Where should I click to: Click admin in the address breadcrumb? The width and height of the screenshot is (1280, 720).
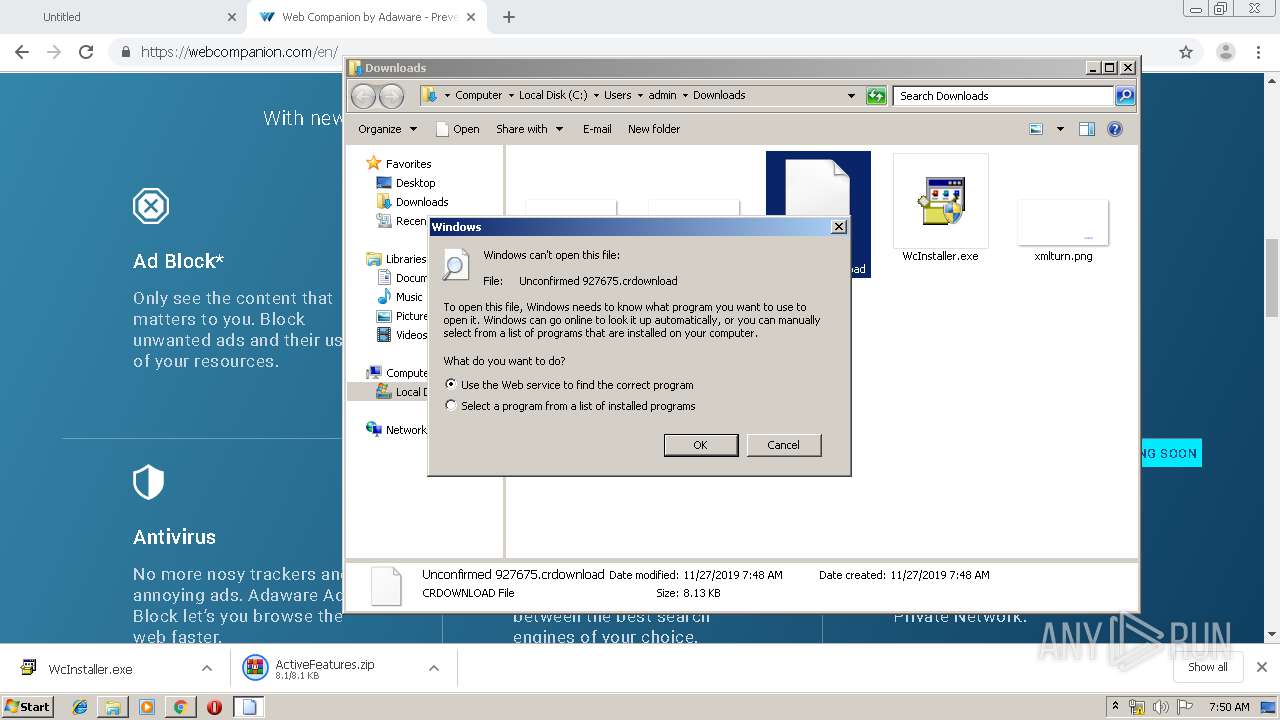662,96
